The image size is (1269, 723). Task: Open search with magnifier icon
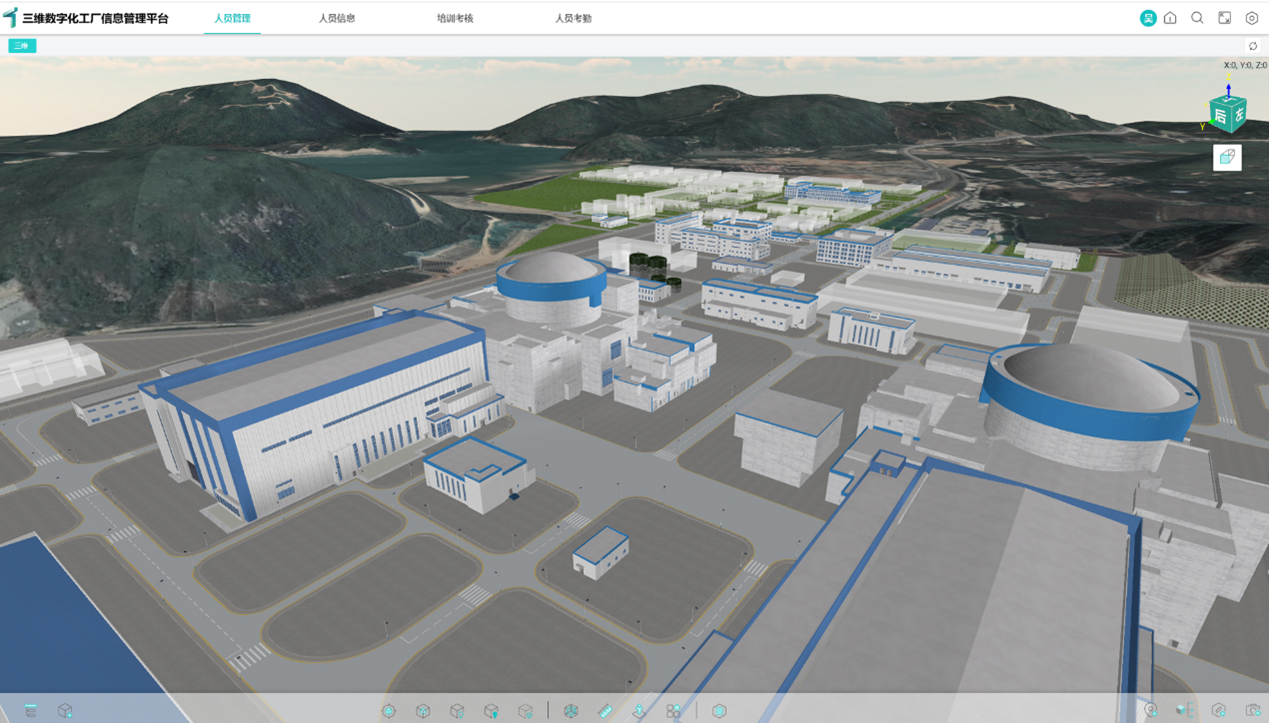click(1197, 18)
